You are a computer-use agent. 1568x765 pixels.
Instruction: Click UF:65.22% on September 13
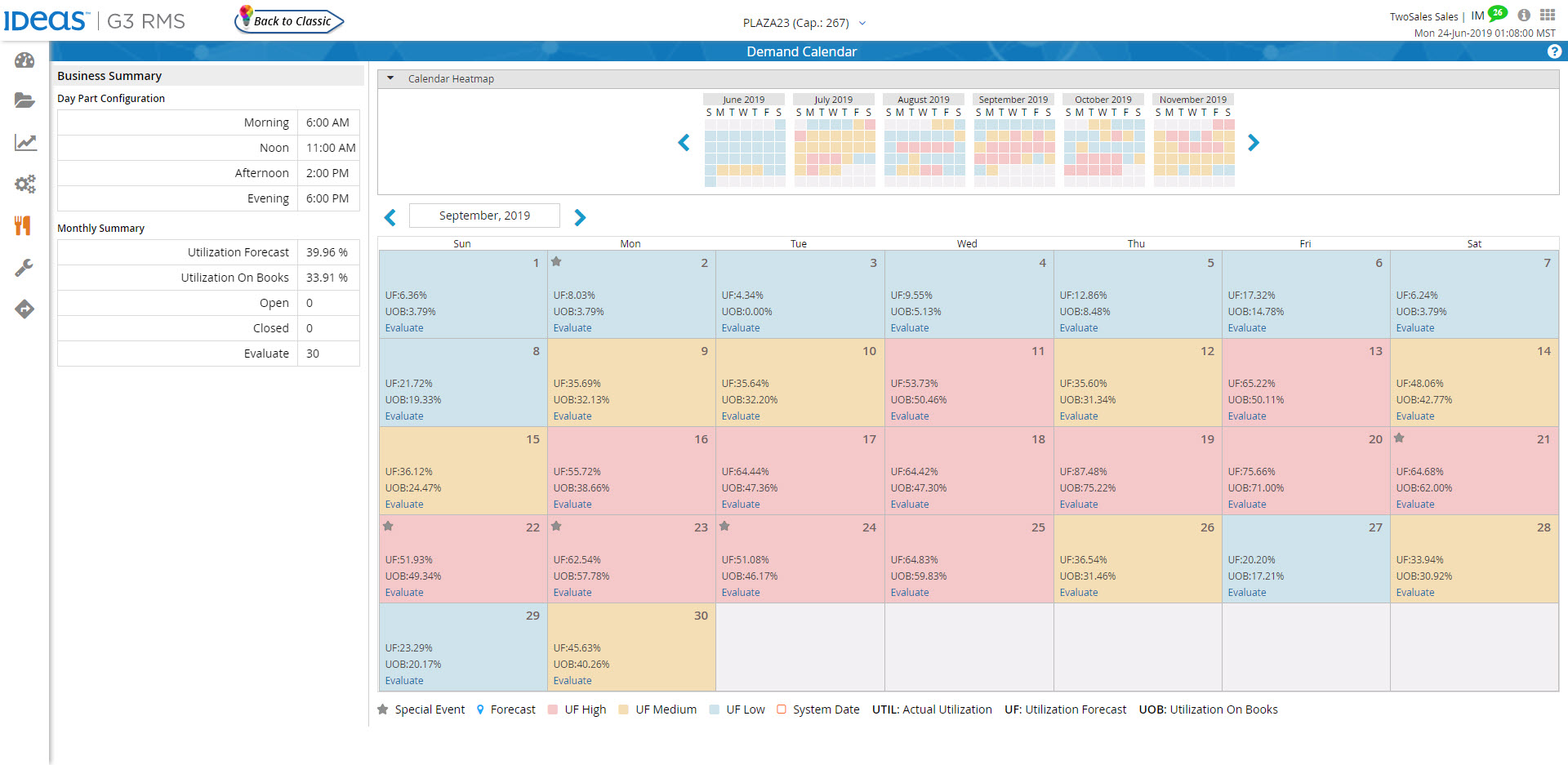[1252, 384]
